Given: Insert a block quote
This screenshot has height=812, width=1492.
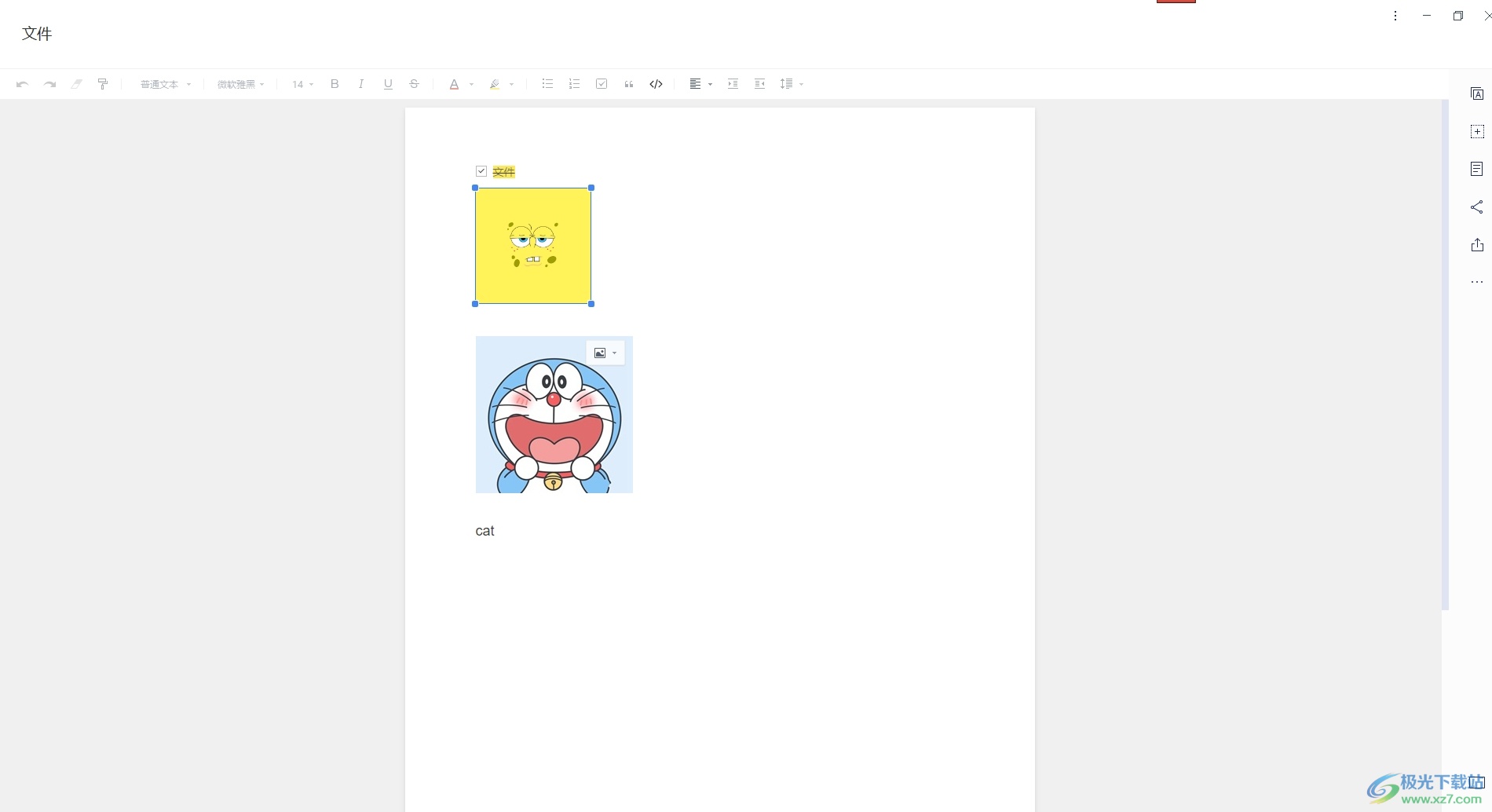Looking at the screenshot, I should (x=629, y=84).
